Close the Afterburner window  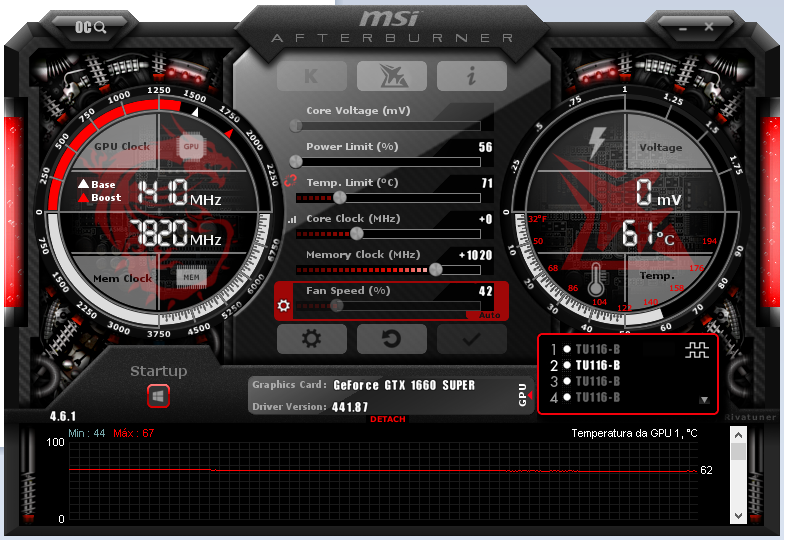point(709,27)
